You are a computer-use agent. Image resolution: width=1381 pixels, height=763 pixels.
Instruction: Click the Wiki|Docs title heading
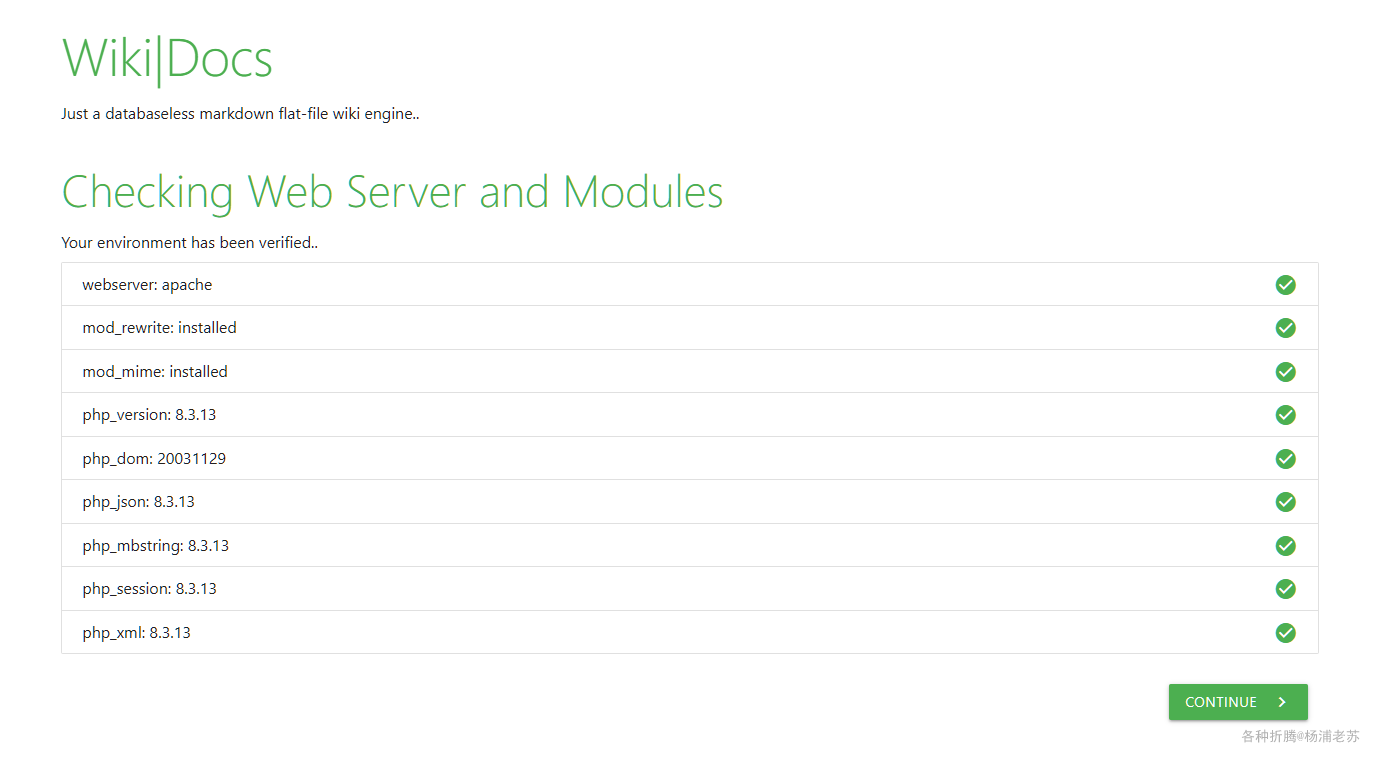click(167, 58)
